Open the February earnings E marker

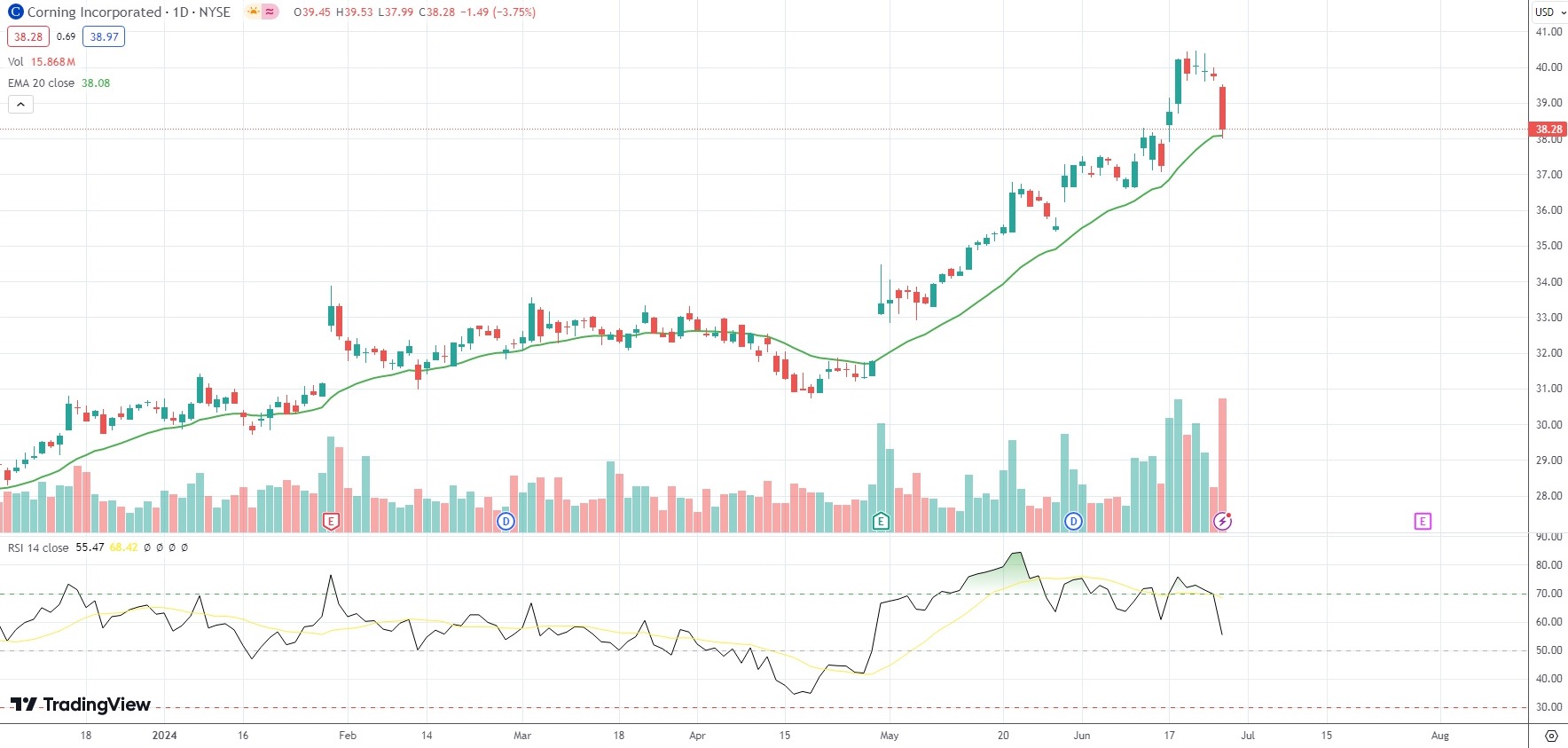[331, 522]
